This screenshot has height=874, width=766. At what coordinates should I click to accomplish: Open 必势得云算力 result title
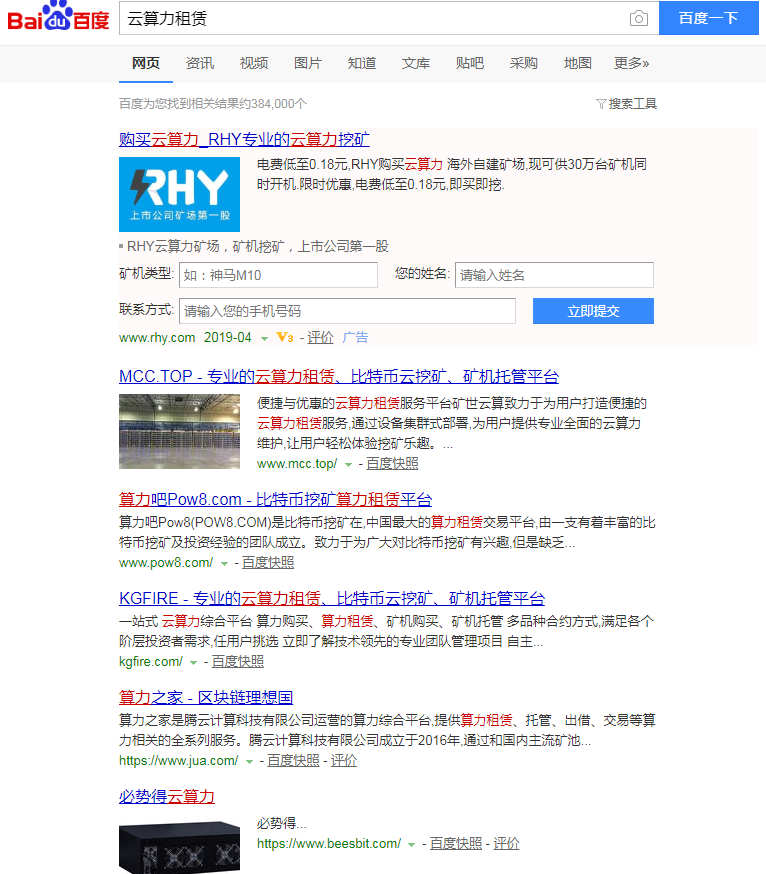click(x=167, y=797)
